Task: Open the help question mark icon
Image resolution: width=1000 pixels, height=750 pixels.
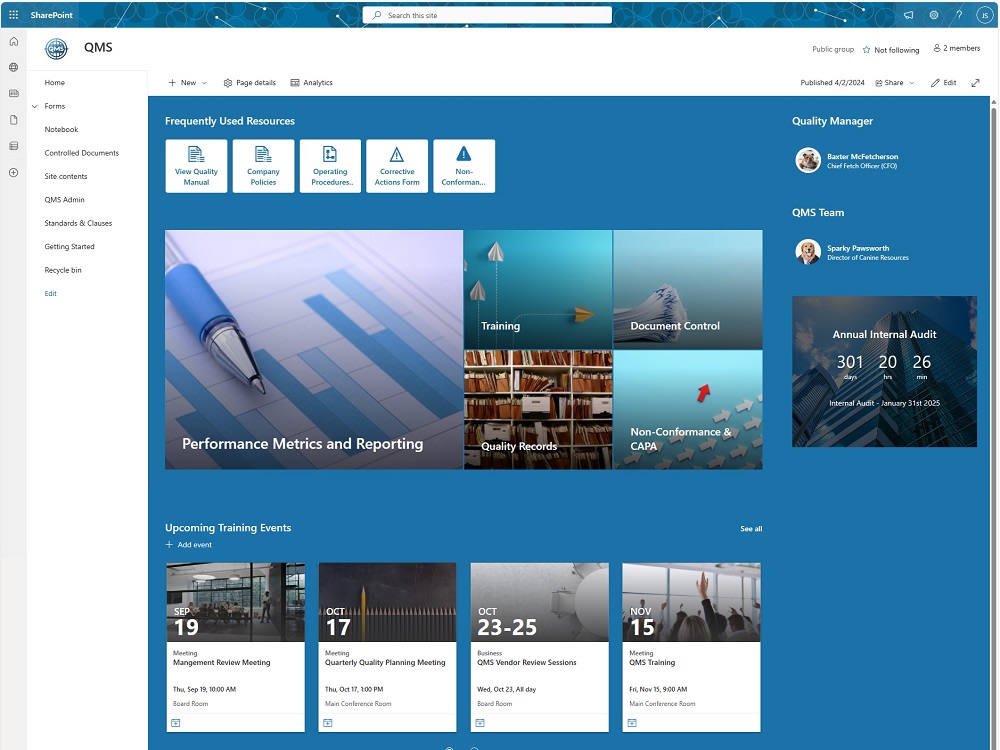Action: [x=959, y=15]
